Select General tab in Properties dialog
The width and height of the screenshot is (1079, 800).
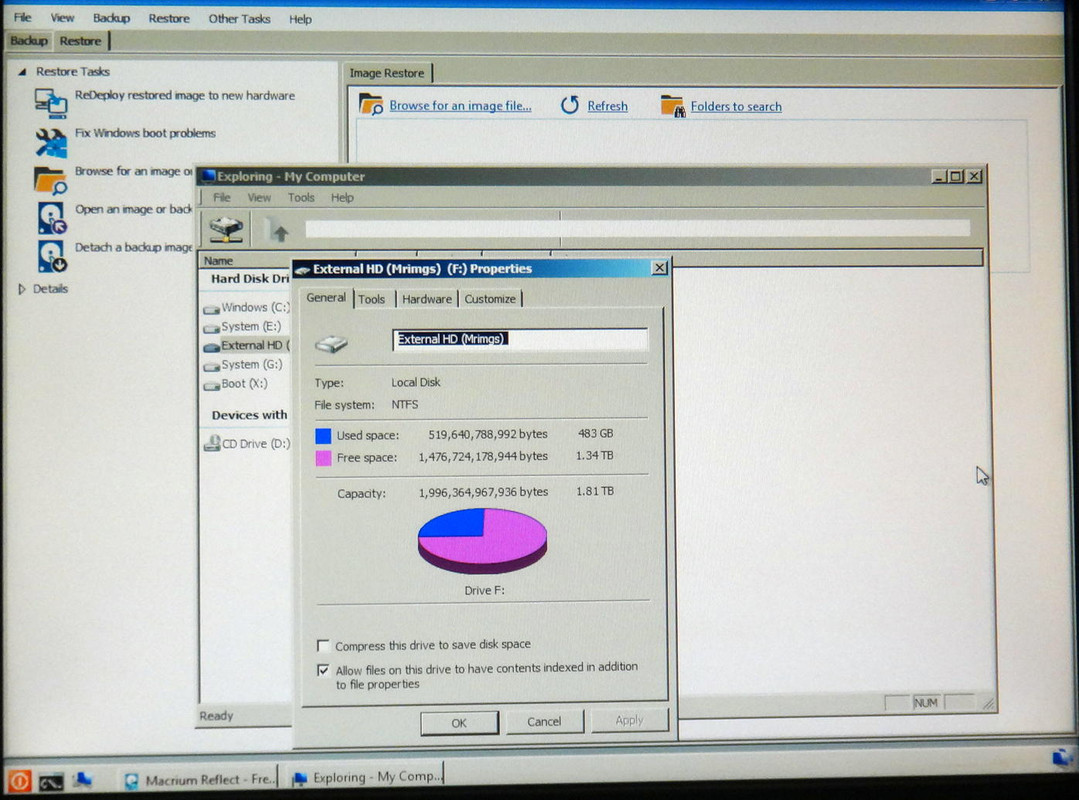click(326, 298)
